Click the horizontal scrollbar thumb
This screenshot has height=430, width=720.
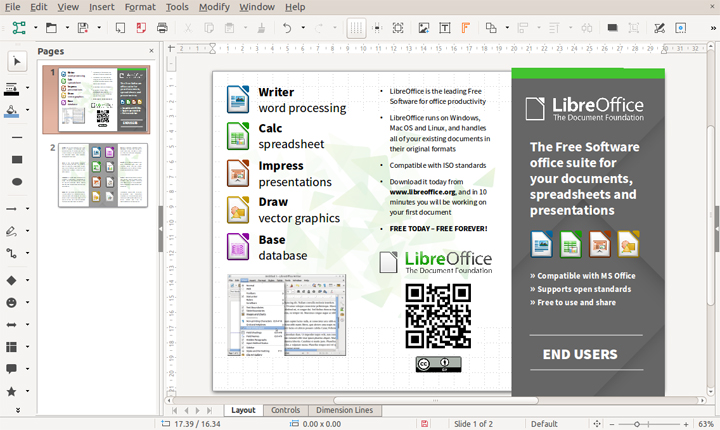point(435,400)
